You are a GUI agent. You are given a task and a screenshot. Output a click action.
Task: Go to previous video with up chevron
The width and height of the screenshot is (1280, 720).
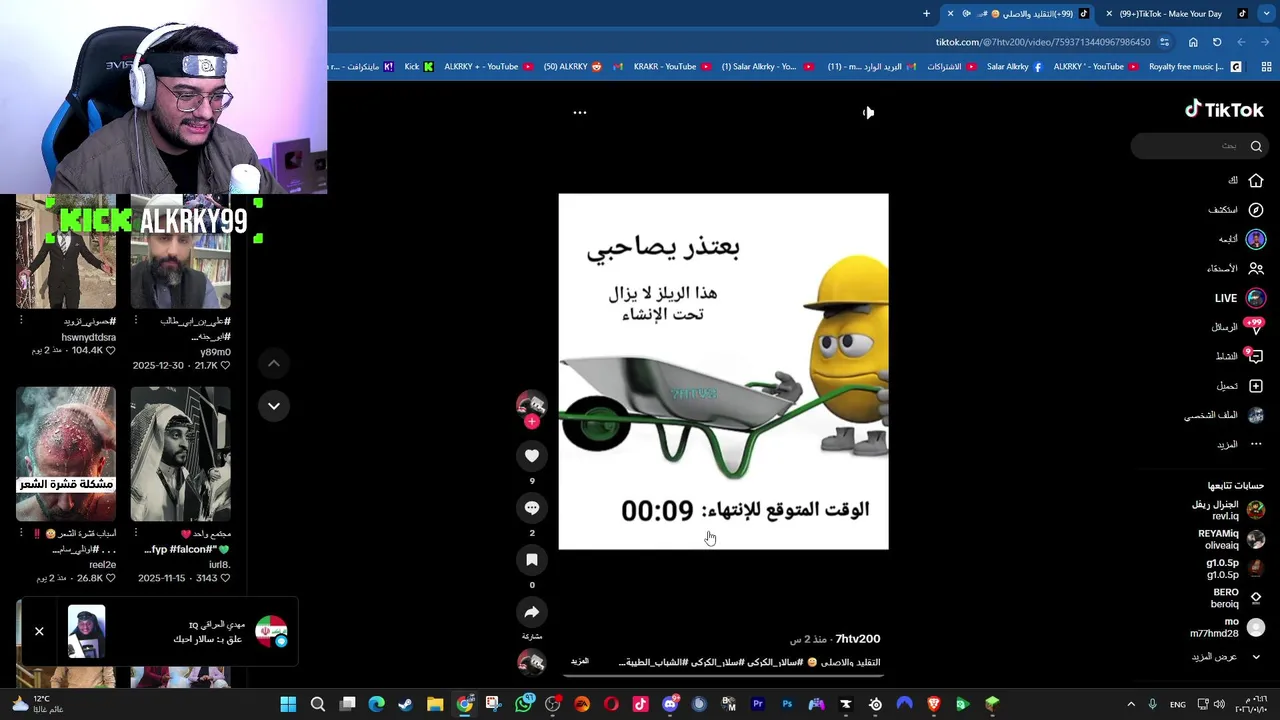(x=273, y=363)
